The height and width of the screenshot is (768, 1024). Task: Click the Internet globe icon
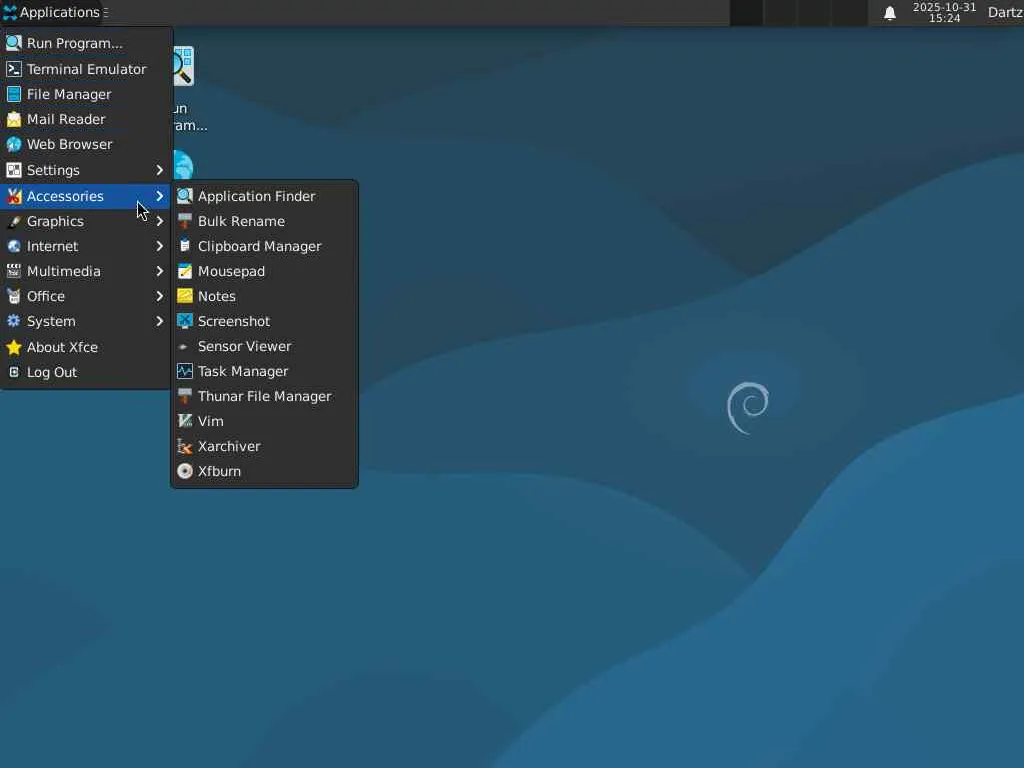14,246
